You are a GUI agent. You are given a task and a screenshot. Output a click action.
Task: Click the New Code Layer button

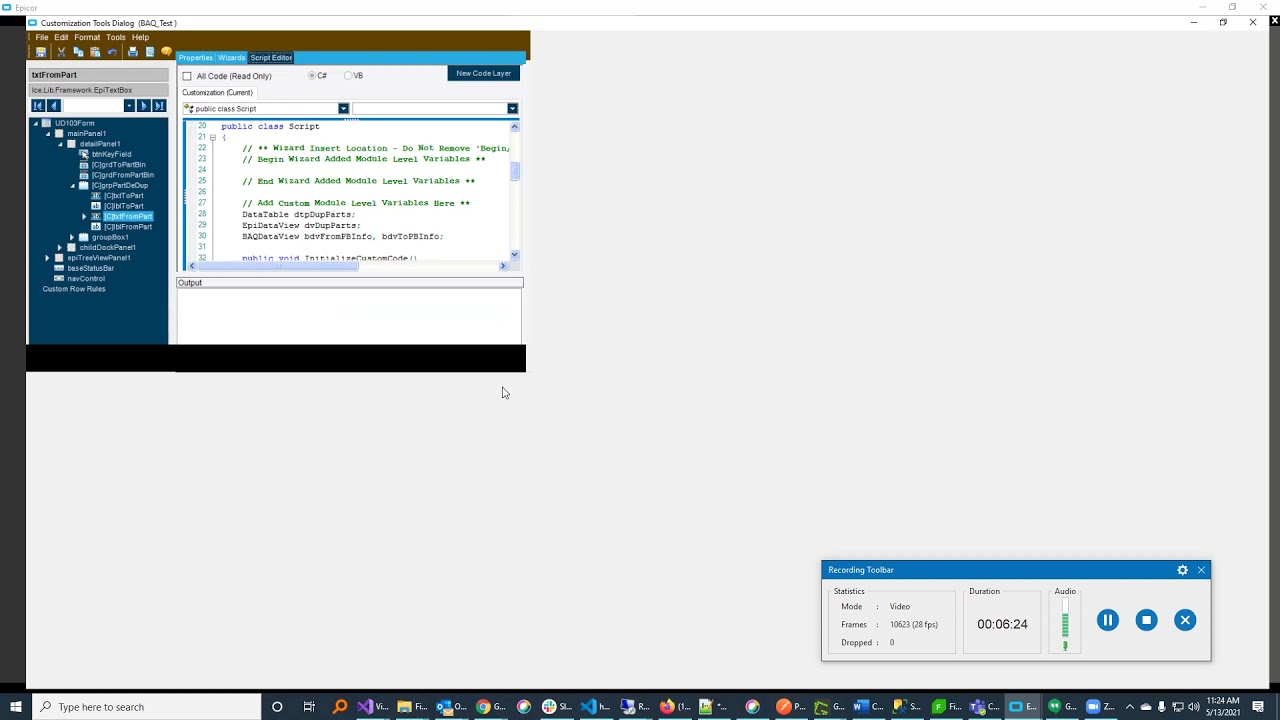tap(484, 73)
